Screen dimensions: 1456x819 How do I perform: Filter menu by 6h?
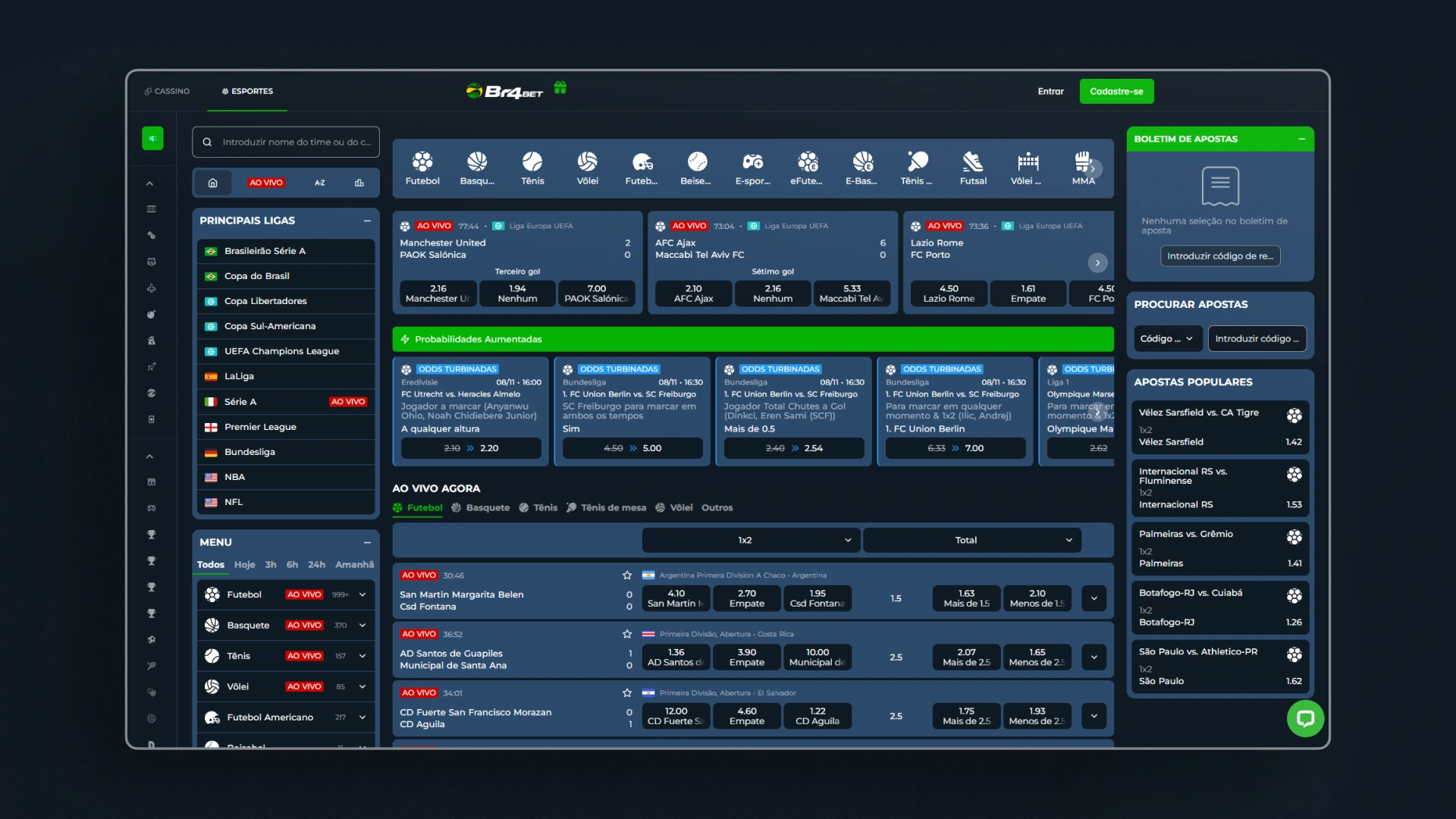(292, 565)
